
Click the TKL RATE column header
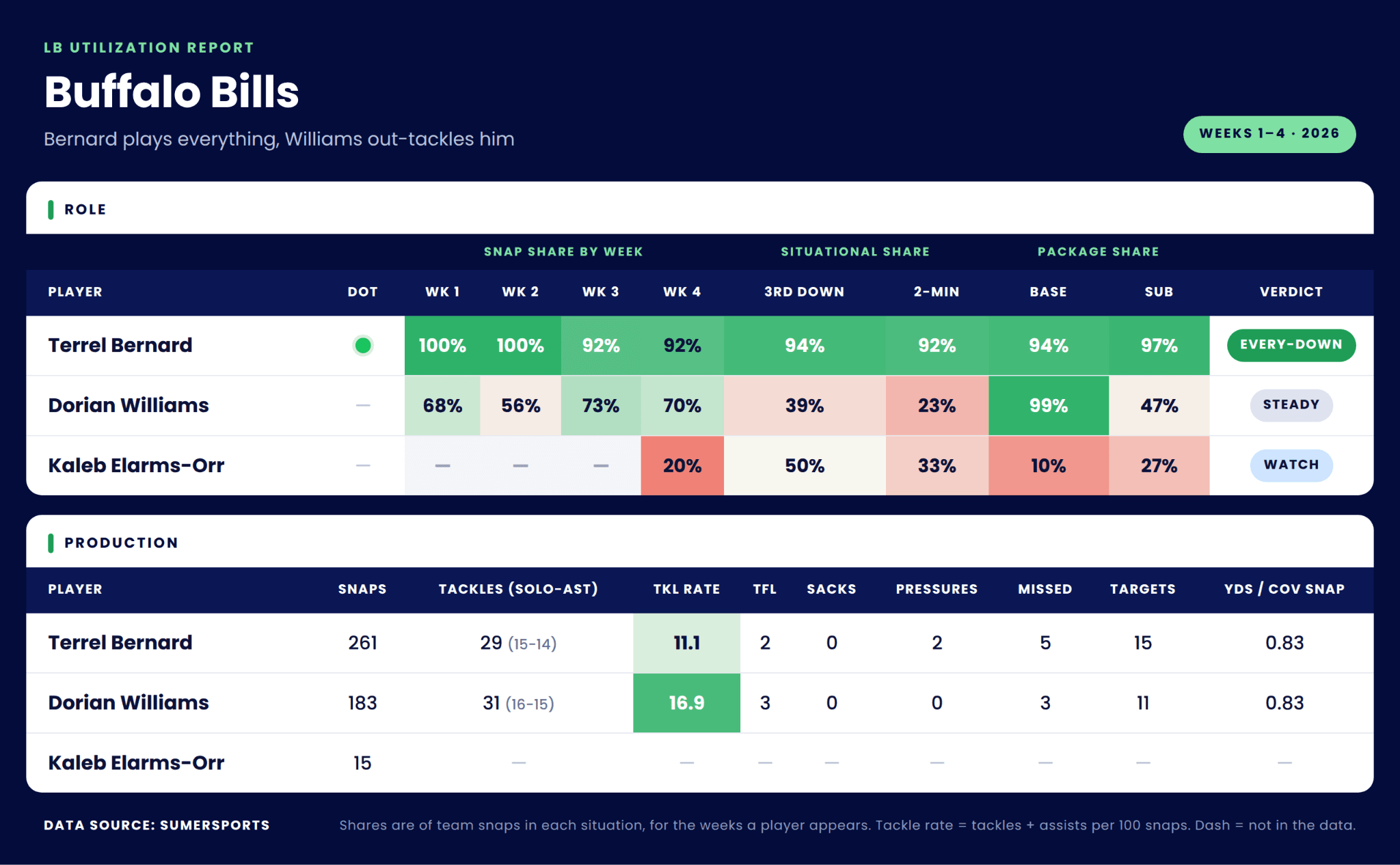click(x=686, y=589)
